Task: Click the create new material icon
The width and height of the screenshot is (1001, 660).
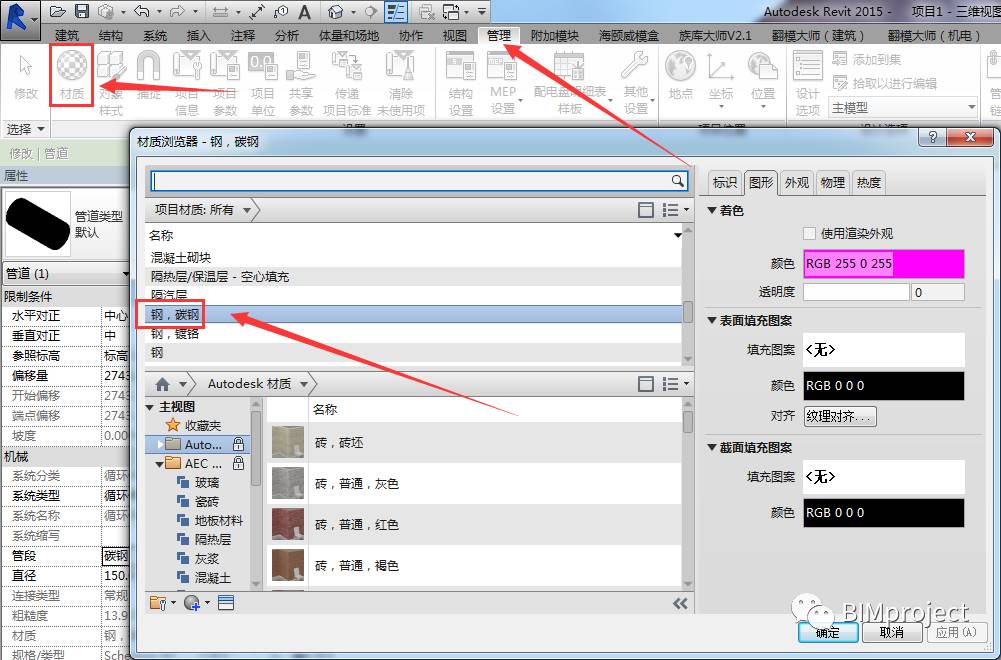Action: 192,603
